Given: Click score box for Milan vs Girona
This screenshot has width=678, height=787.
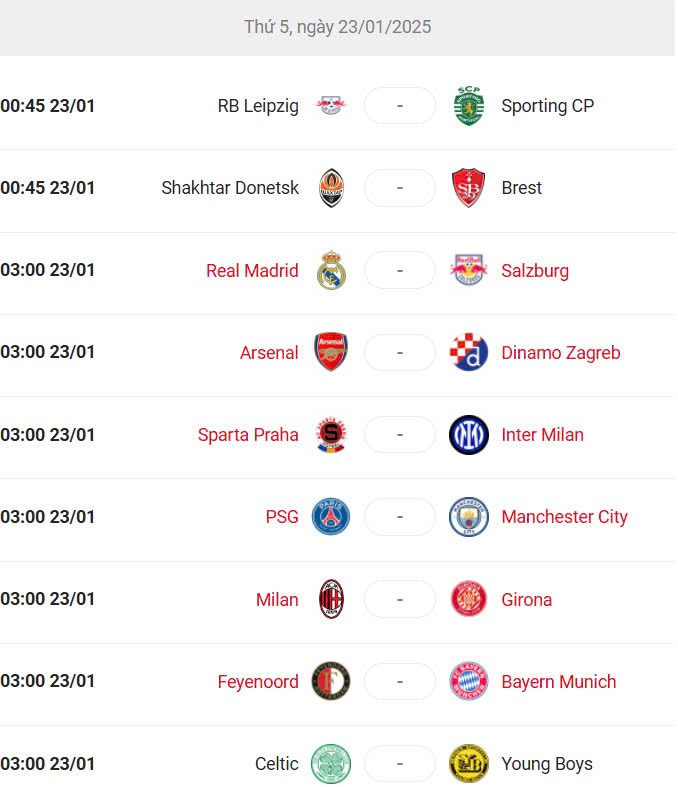Looking at the screenshot, I should coord(399,600).
